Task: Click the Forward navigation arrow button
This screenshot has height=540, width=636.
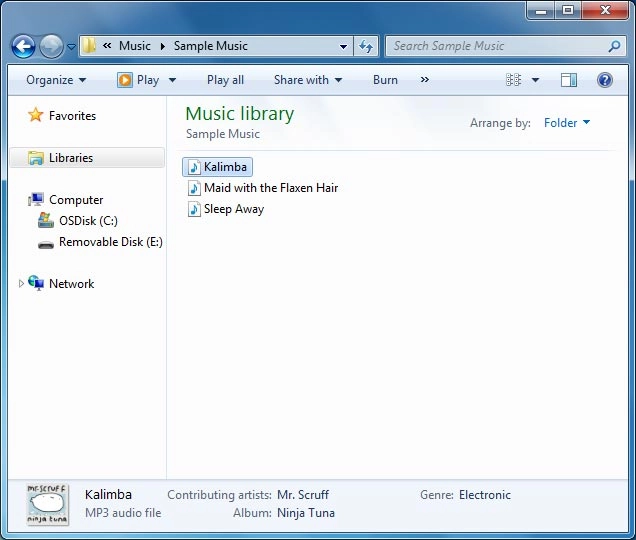Action: 50,46
